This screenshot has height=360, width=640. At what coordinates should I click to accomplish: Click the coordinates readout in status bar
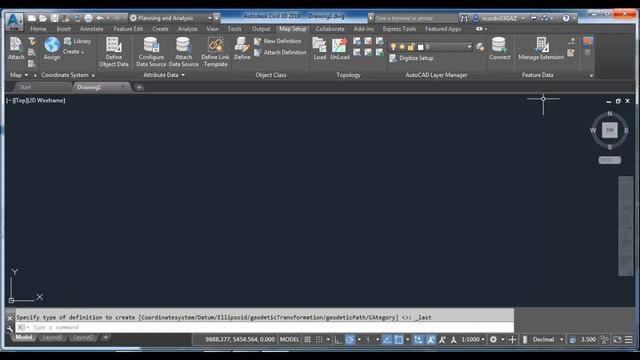240,340
